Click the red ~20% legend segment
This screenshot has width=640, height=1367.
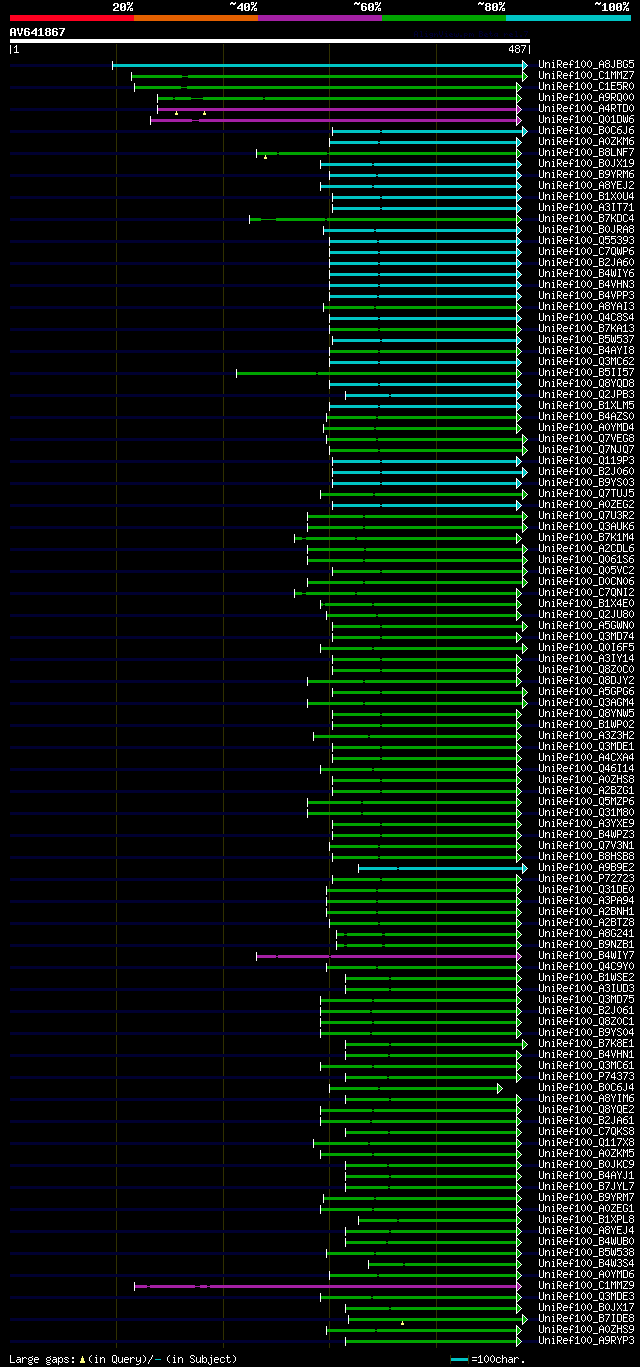[71, 18]
